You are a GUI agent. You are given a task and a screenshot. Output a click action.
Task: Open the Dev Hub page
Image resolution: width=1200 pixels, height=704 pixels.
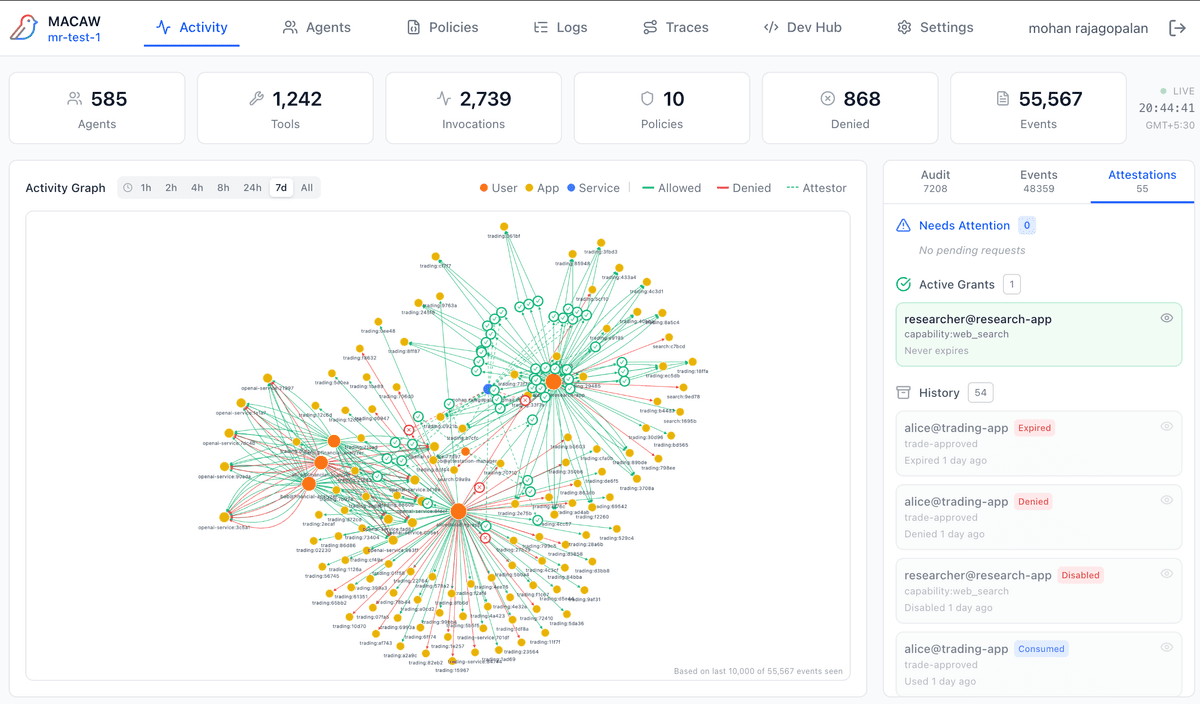(x=802, y=28)
